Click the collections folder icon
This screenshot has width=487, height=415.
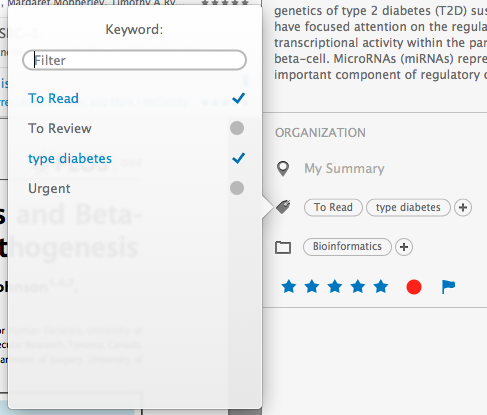coord(283,247)
